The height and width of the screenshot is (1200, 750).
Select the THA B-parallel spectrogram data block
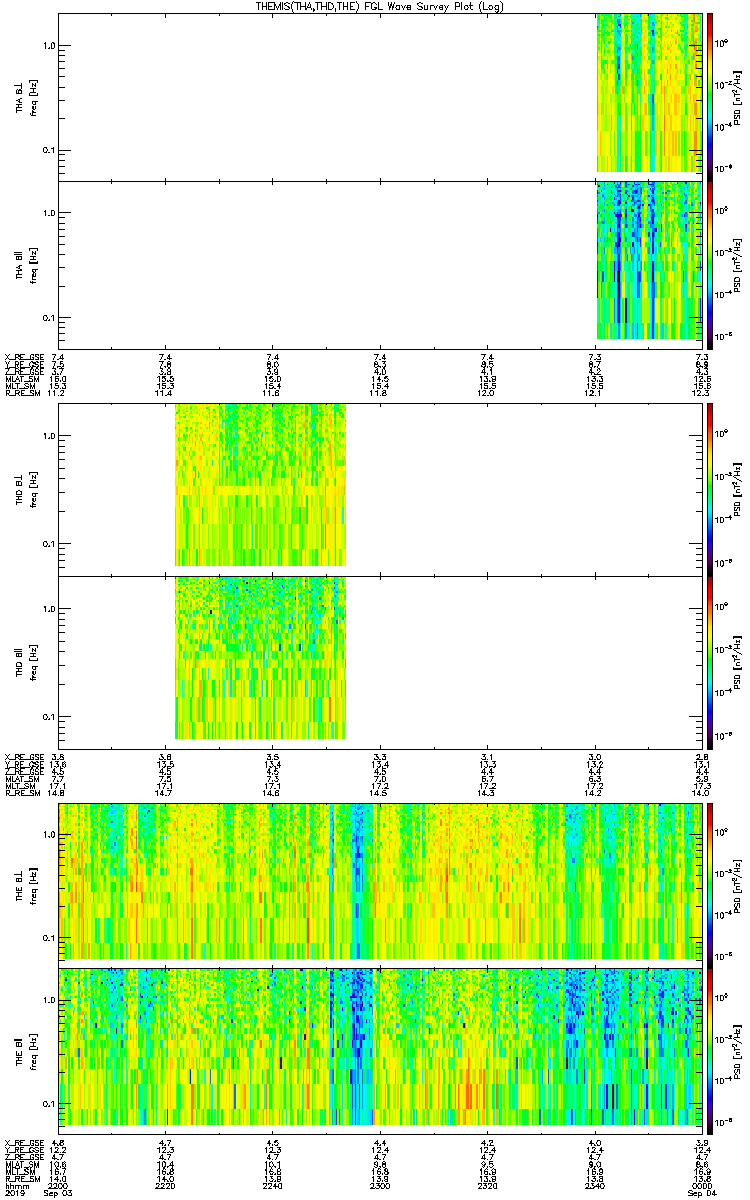pyautogui.click(x=649, y=260)
